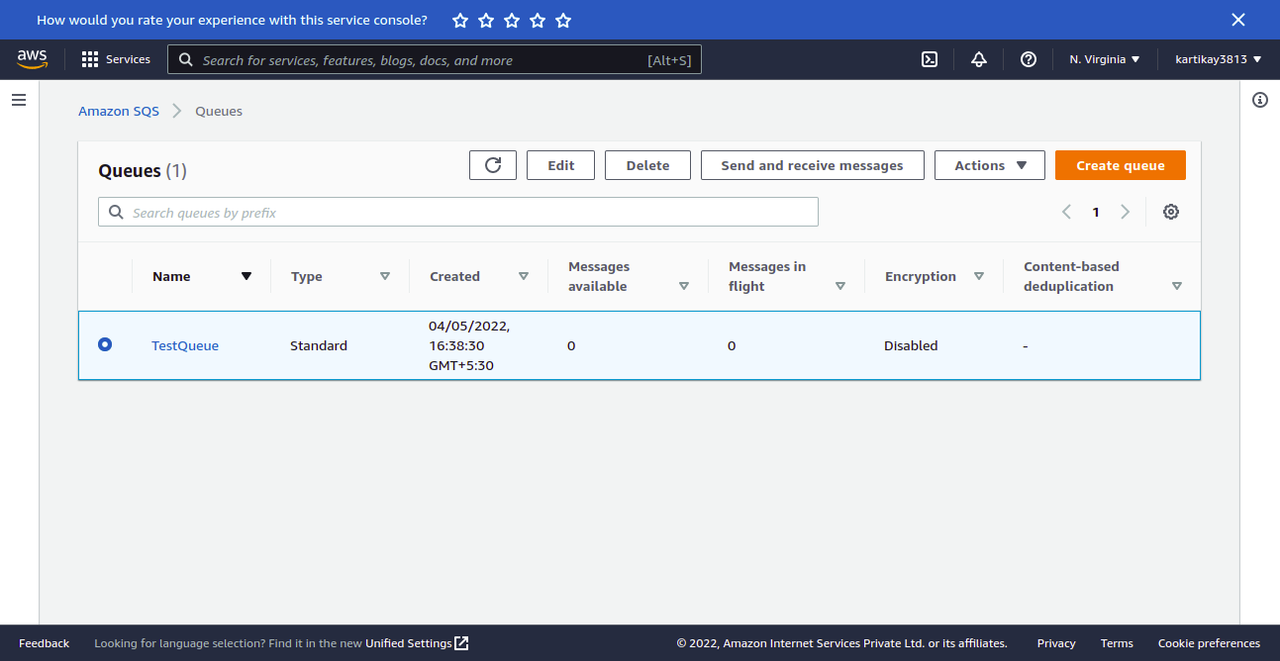Viewport: 1280px width, 661px height.
Task: Sort by Content-based deduplication column
Action: point(1177,286)
